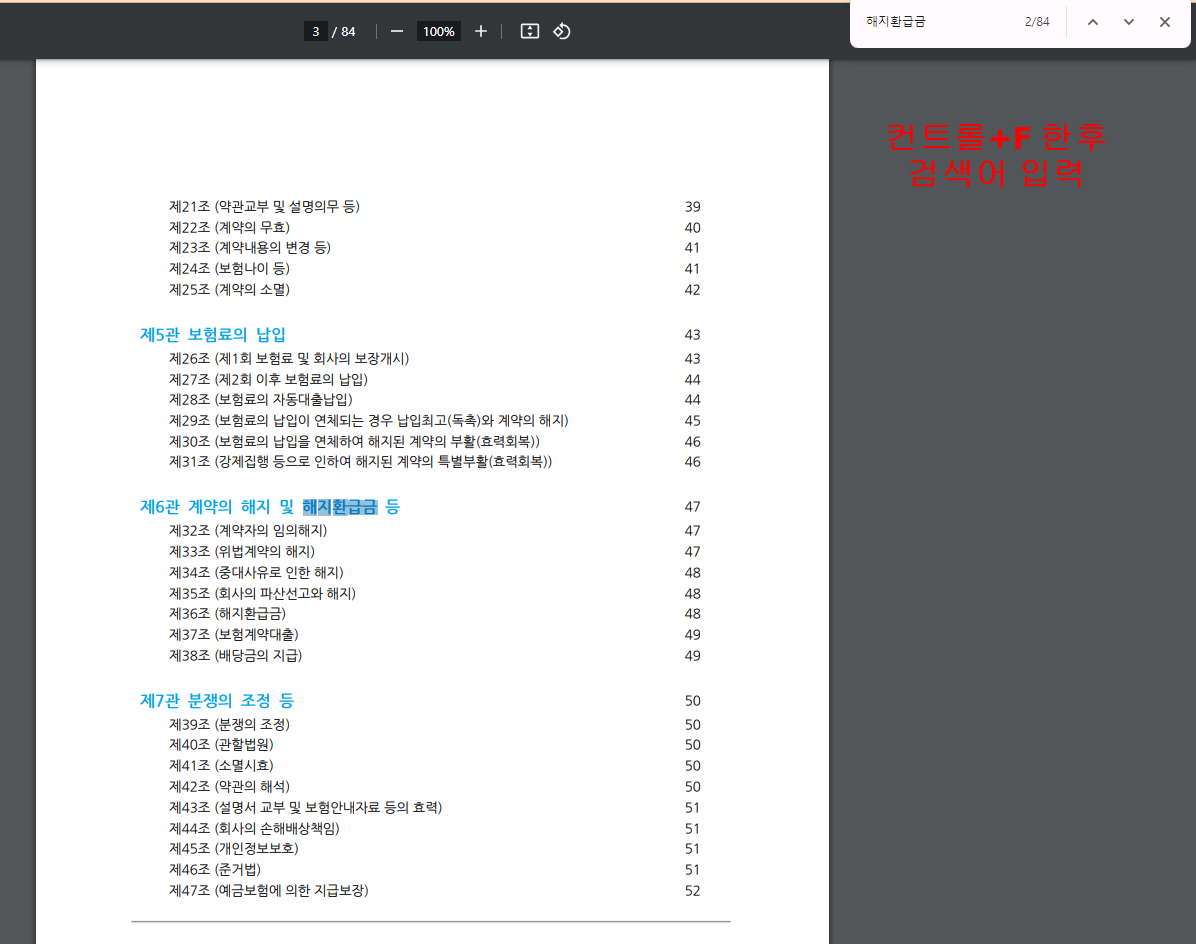Open 제35조 (회사의 파산선고와 해지) entry
The height and width of the screenshot is (944, 1196).
pyautogui.click(x=262, y=593)
